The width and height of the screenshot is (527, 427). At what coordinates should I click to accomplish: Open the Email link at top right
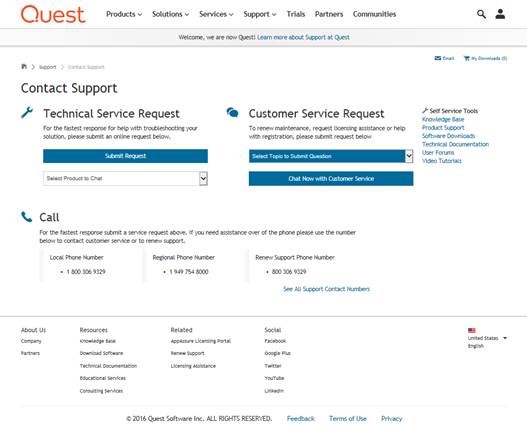[x=448, y=58]
